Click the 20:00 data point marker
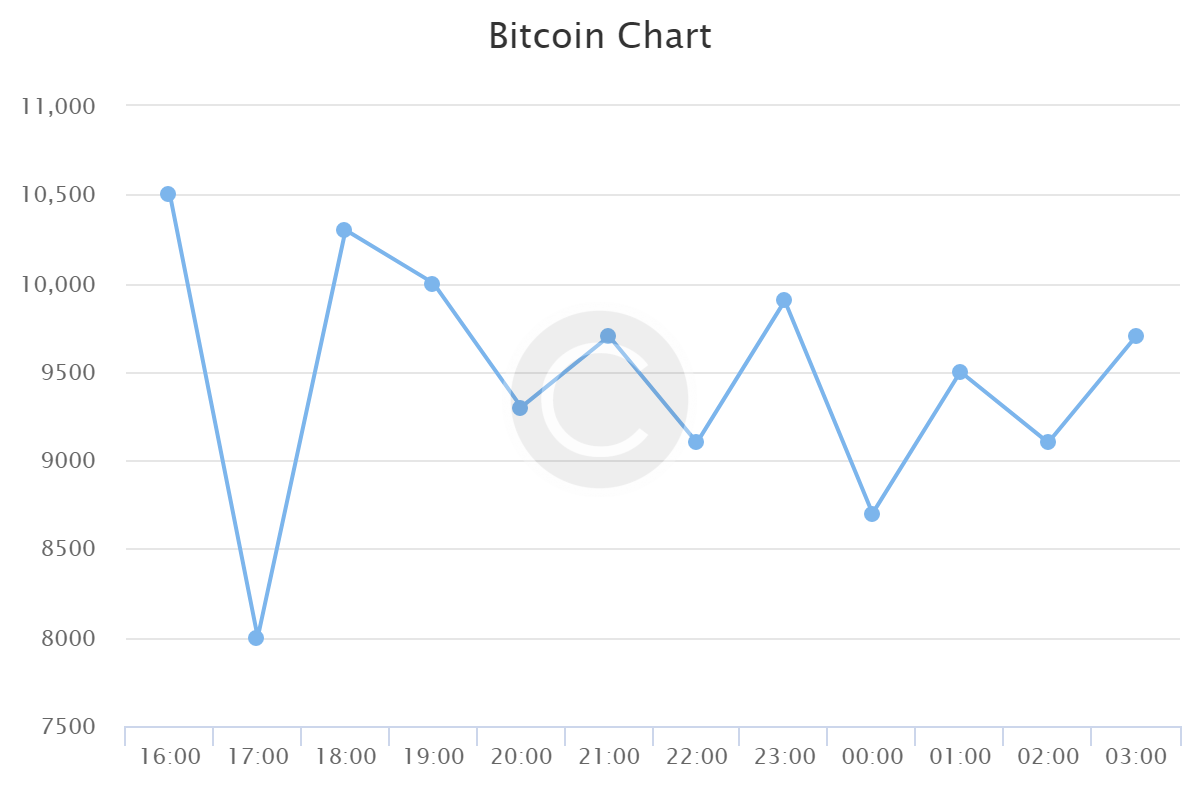 click(520, 408)
